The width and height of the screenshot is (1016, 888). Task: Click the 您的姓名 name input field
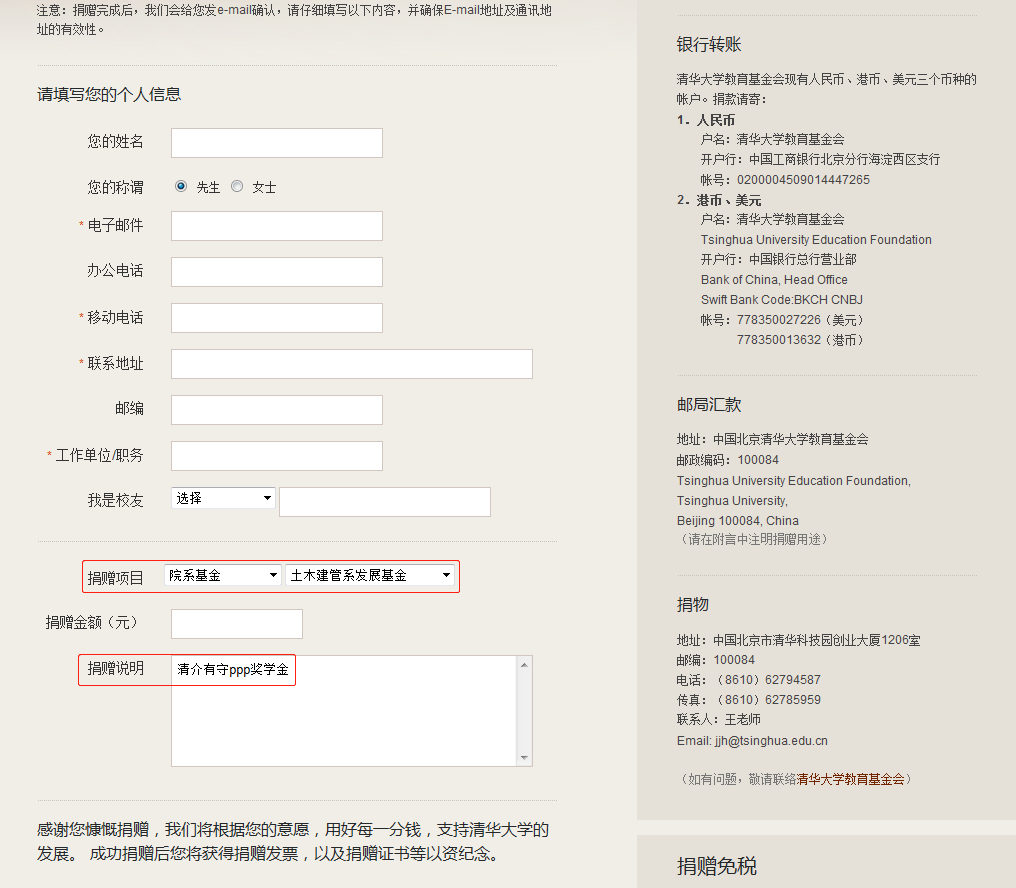[276, 143]
